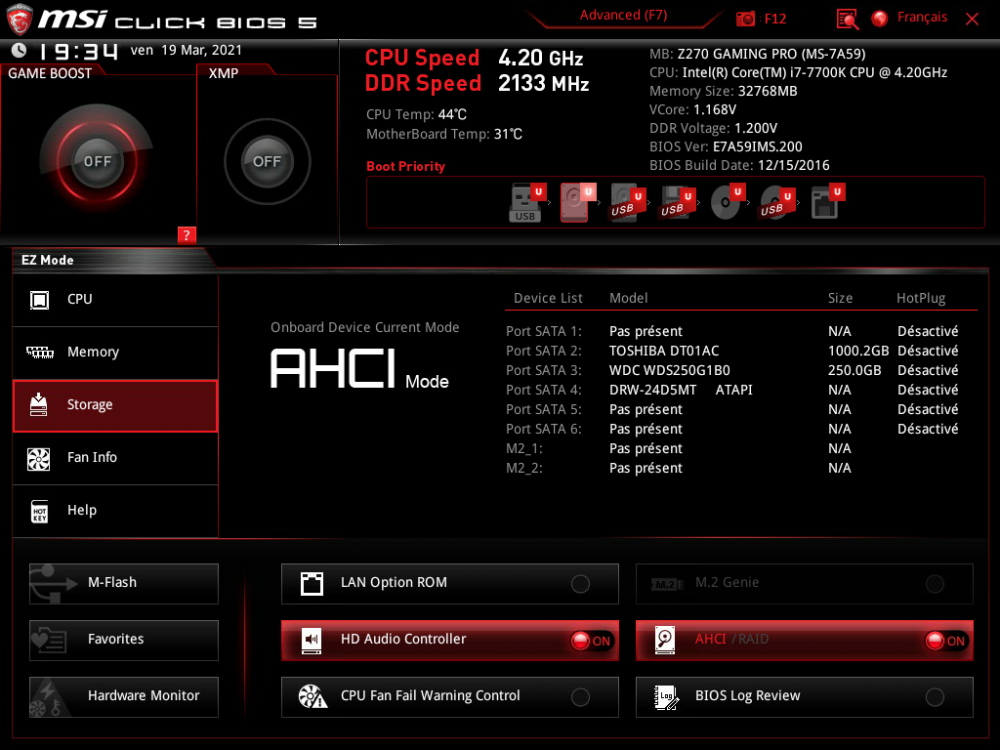Image resolution: width=1000 pixels, height=750 pixels.
Task: Click the USB key boot priority icon
Action: tap(526, 203)
